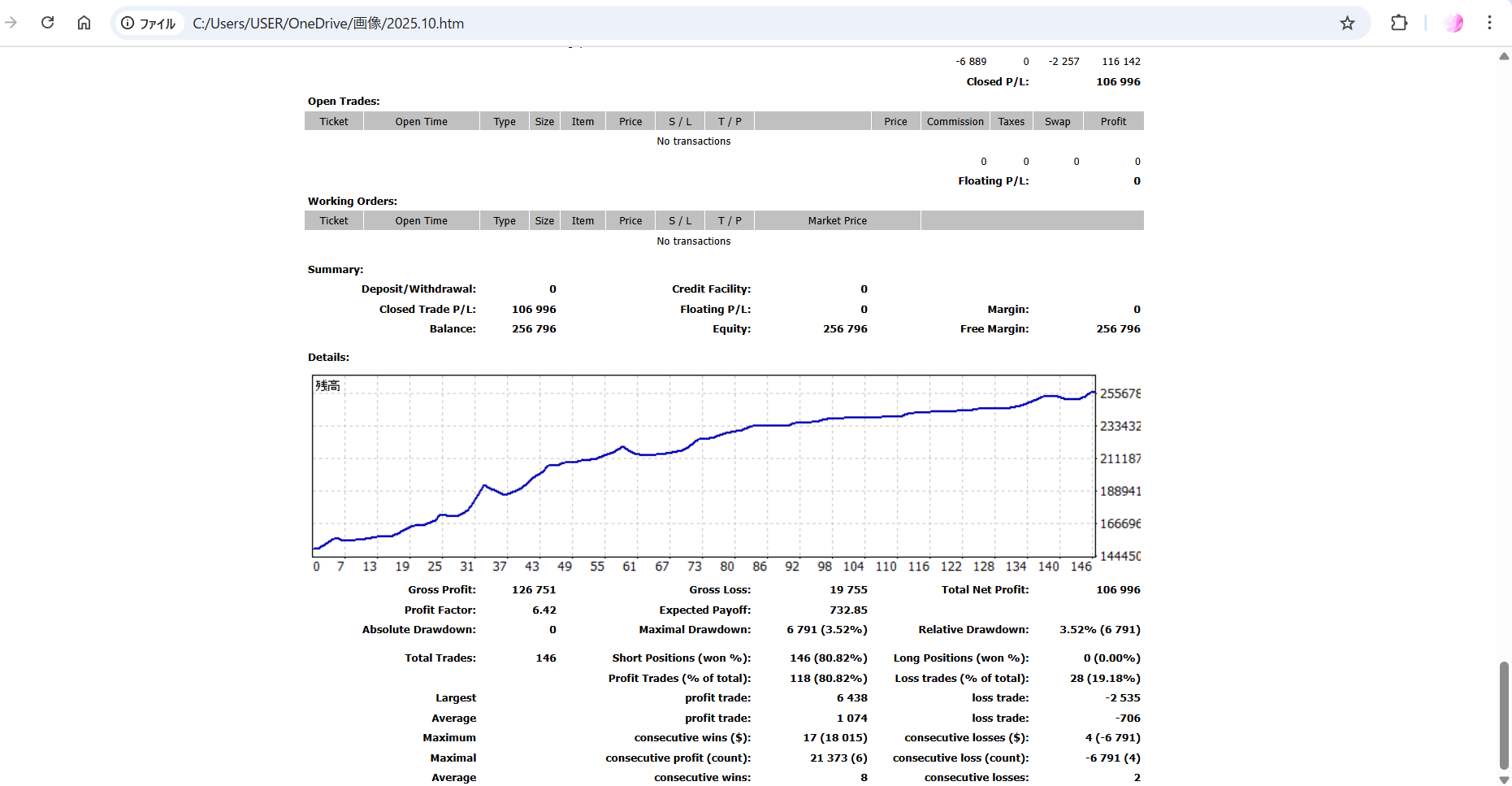1512x786 pixels.
Task: Click the Total Net Profit value 106 996
Action: (x=1118, y=590)
